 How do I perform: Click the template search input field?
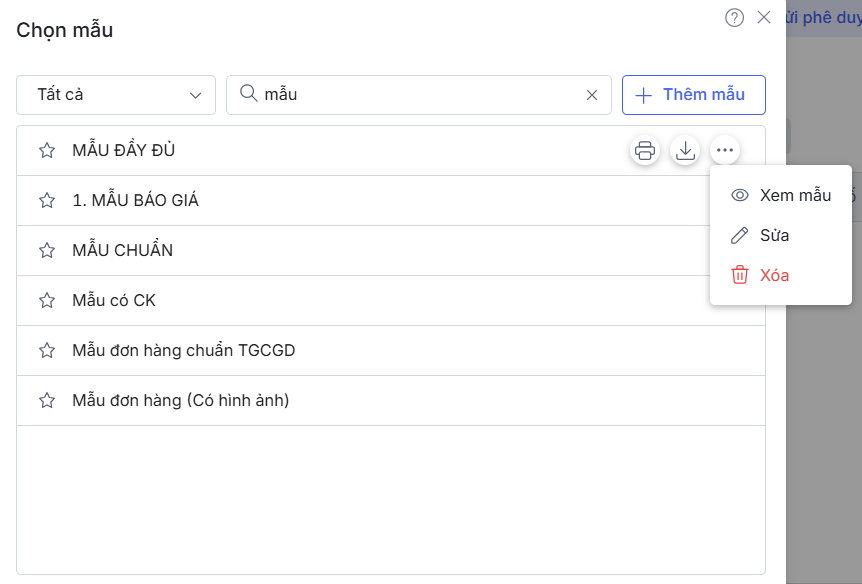click(420, 95)
